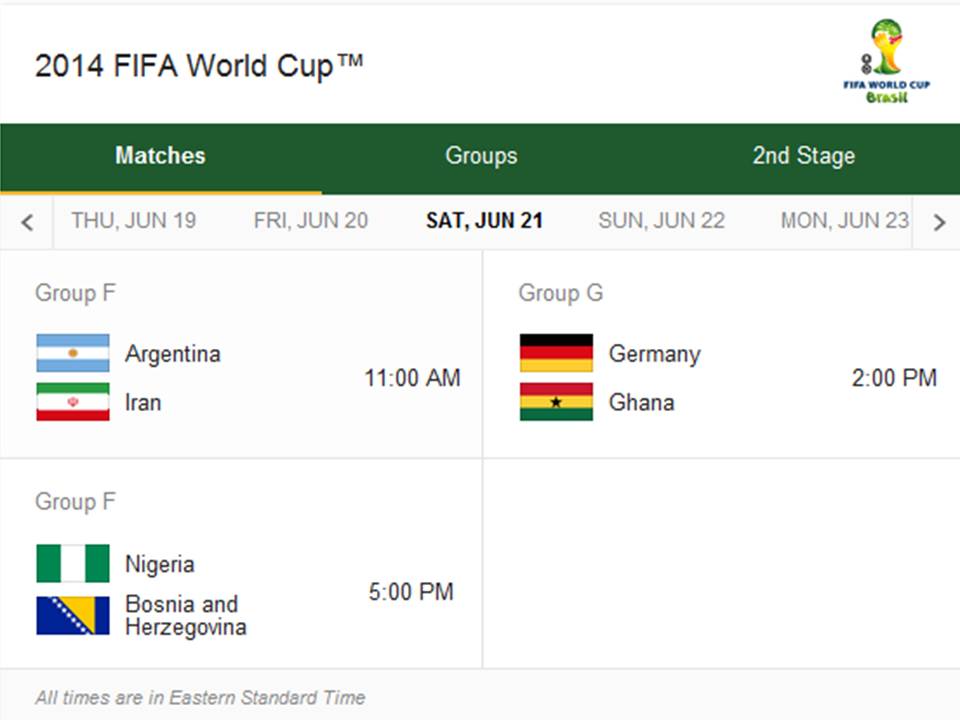Select the Matches tab
The image size is (960, 720).
coord(160,156)
